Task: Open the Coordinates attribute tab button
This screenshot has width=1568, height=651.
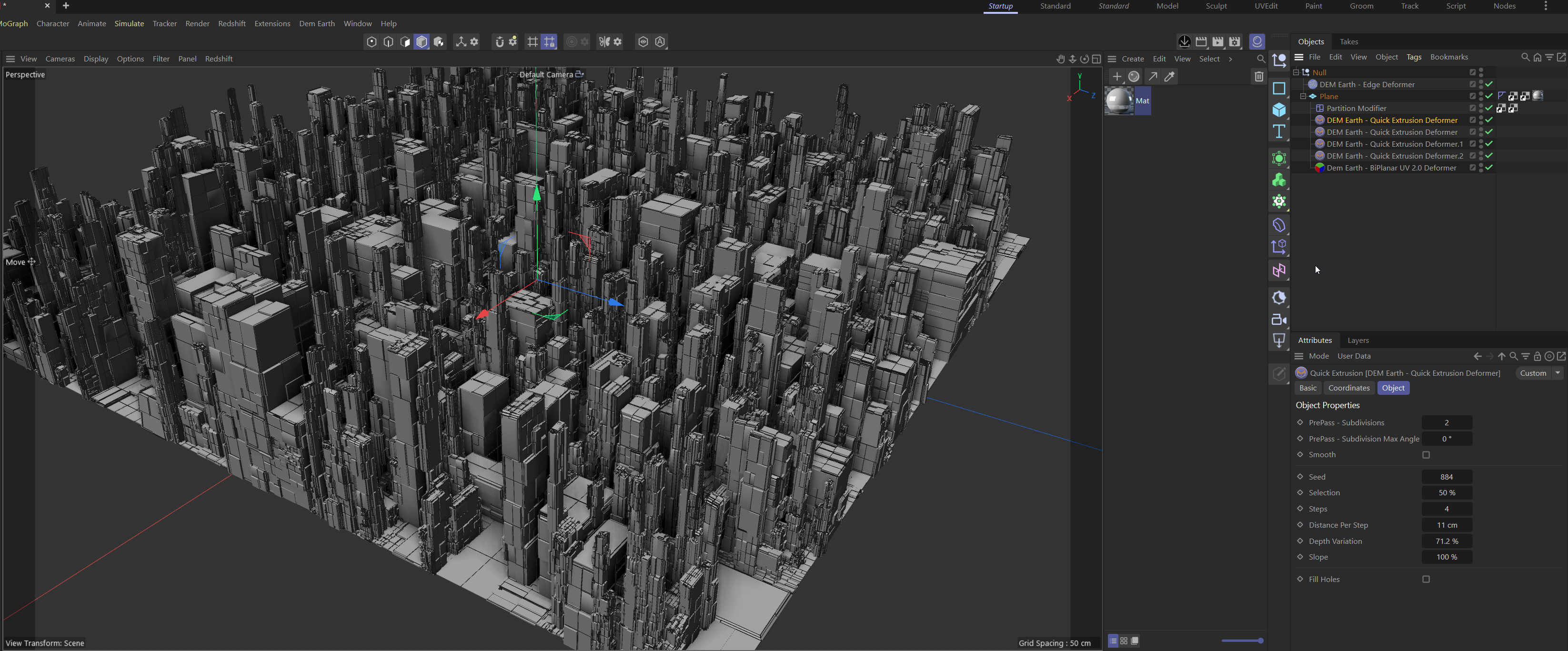Action: click(x=1348, y=388)
